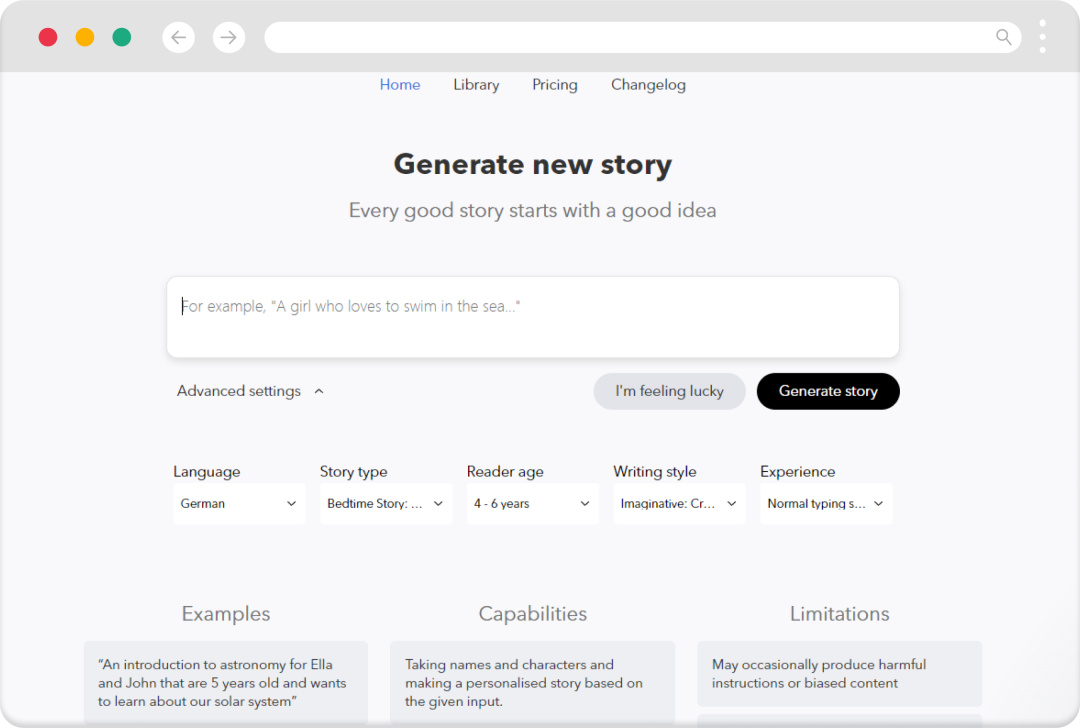Switch to the Changelog tab
1080x728 pixels.
coord(648,85)
